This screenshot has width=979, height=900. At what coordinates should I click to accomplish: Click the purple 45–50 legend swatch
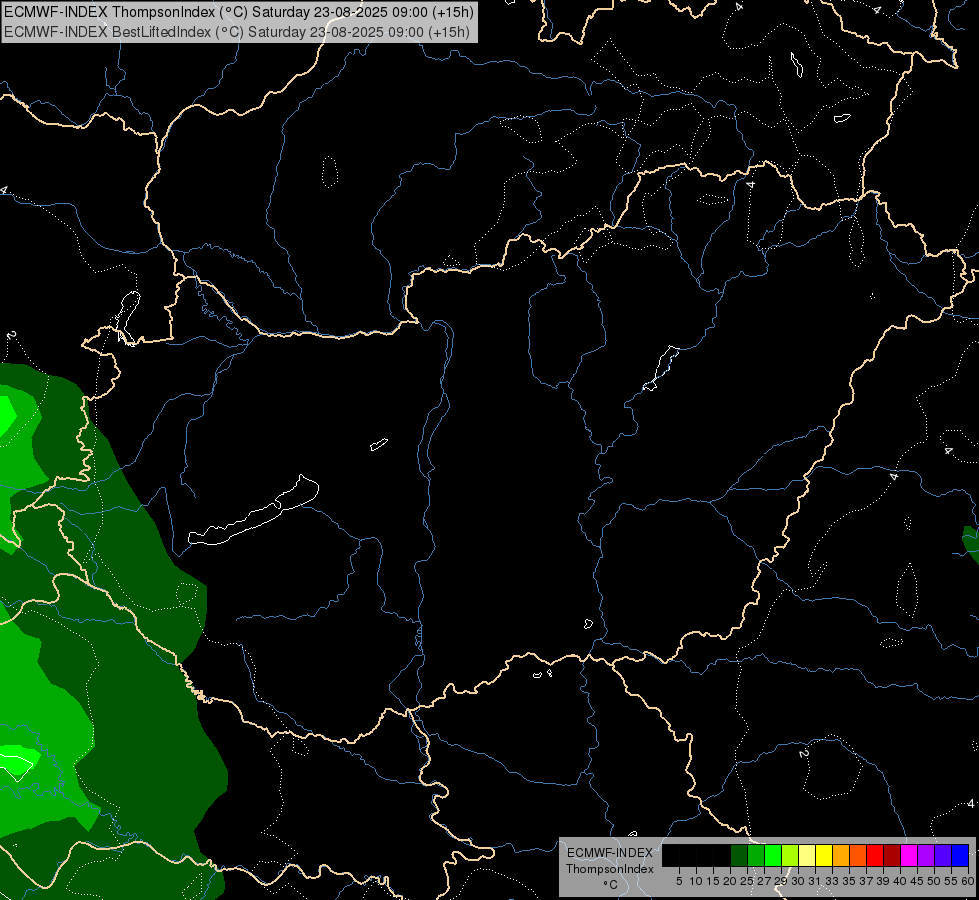(x=926, y=855)
